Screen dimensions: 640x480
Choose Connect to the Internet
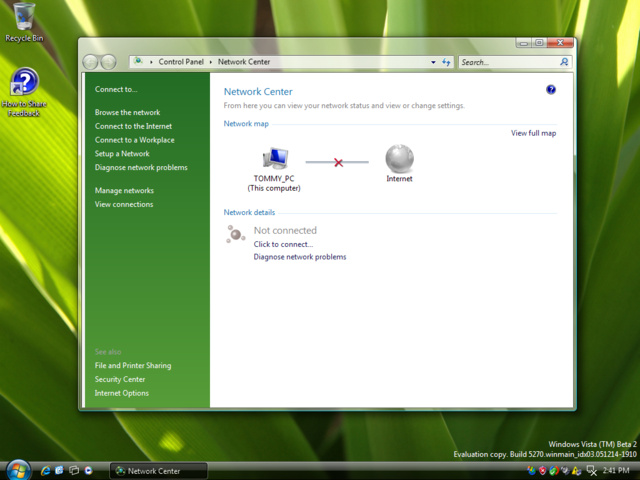point(133,126)
